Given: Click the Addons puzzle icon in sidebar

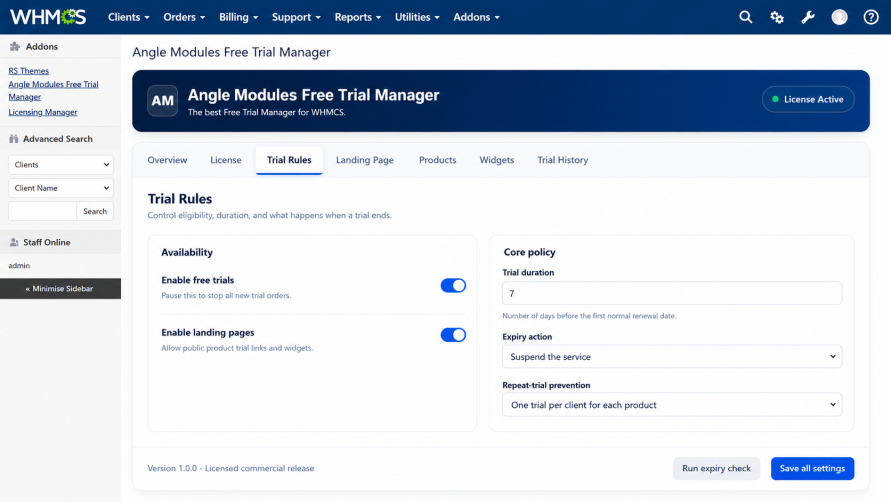Looking at the screenshot, I should coord(15,47).
